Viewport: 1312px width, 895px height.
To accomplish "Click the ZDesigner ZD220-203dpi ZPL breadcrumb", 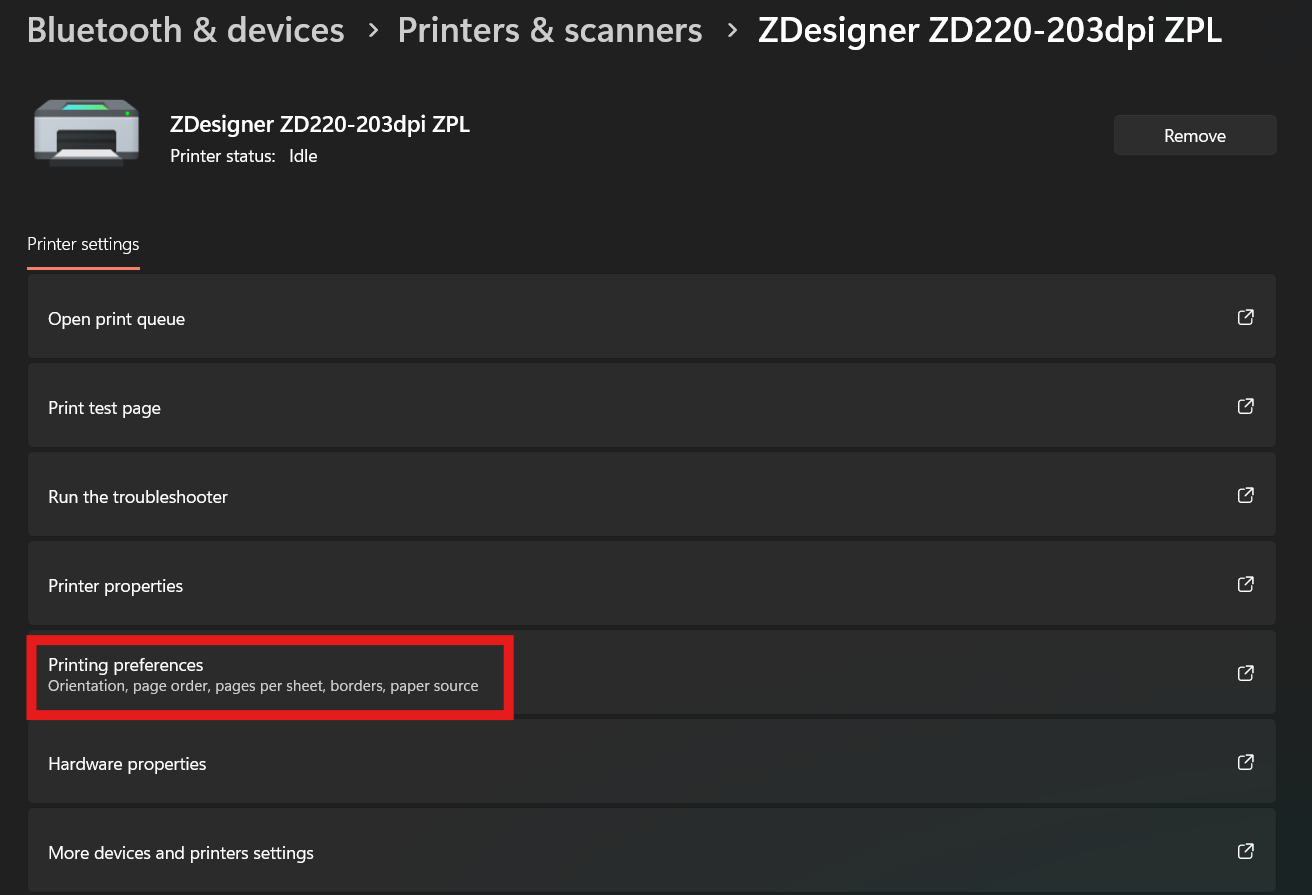I will [988, 30].
